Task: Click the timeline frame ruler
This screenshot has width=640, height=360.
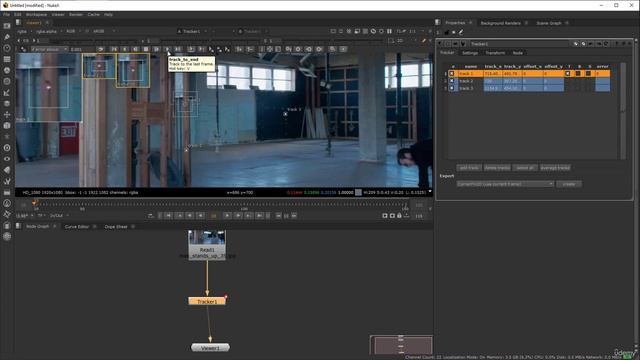Action: click(x=220, y=204)
